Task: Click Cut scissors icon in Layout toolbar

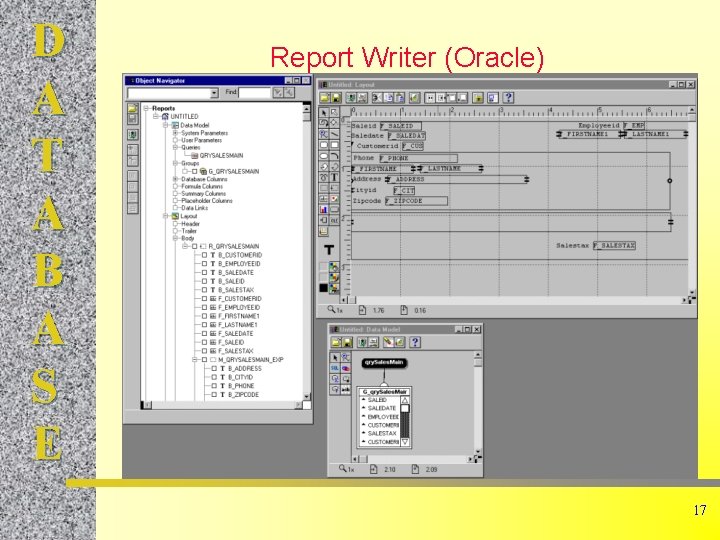Action: (377, 98)
